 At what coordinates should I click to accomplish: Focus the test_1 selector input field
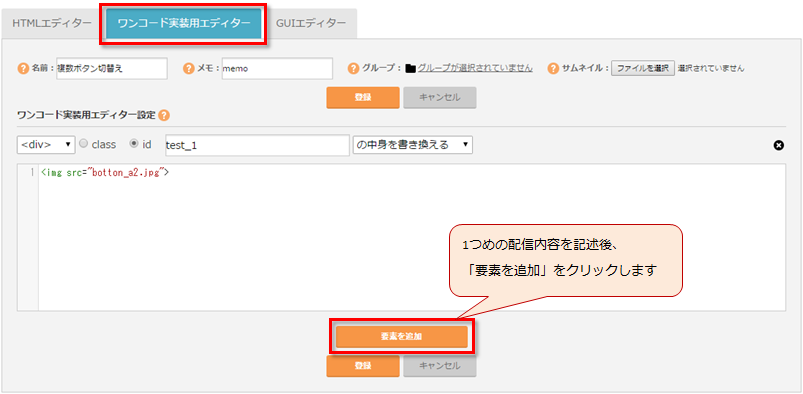click(257, 146)
